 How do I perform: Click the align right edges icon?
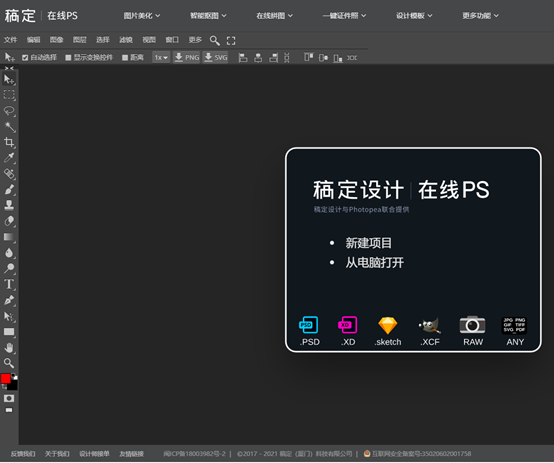point(274,58)
